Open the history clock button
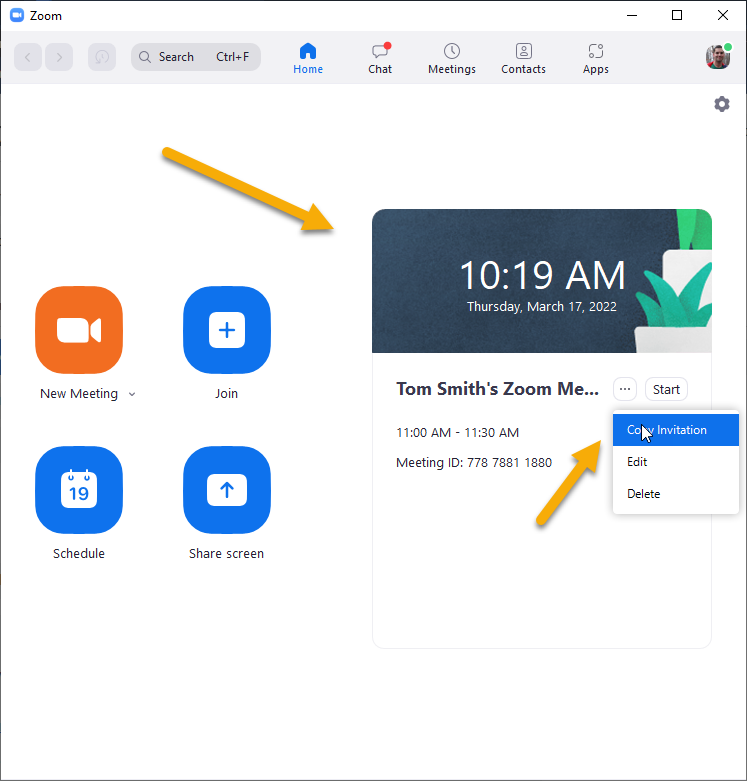 (x=102, y=57)
